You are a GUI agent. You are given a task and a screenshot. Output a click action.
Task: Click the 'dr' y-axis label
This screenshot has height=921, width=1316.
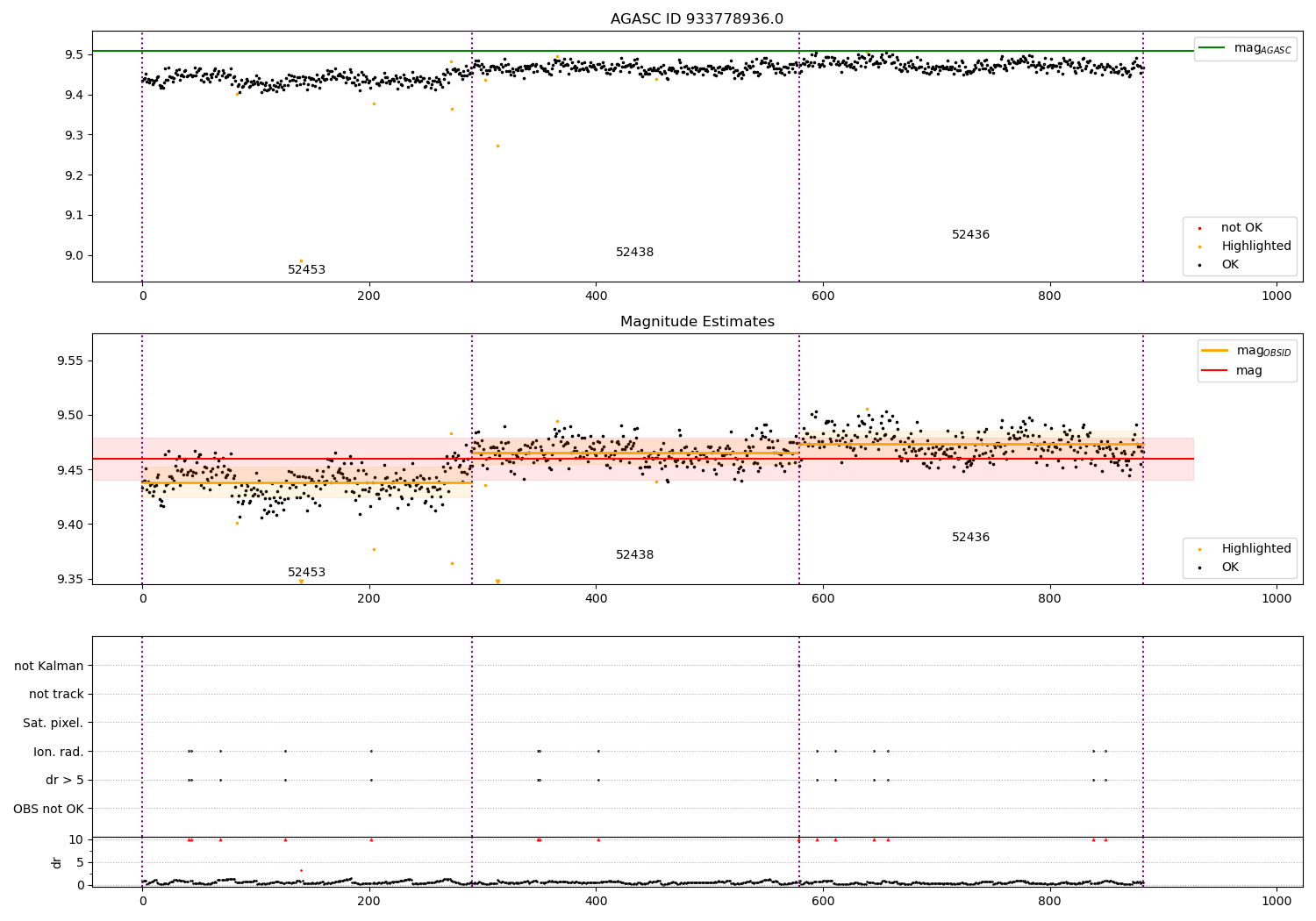click(x=57, y=862)
